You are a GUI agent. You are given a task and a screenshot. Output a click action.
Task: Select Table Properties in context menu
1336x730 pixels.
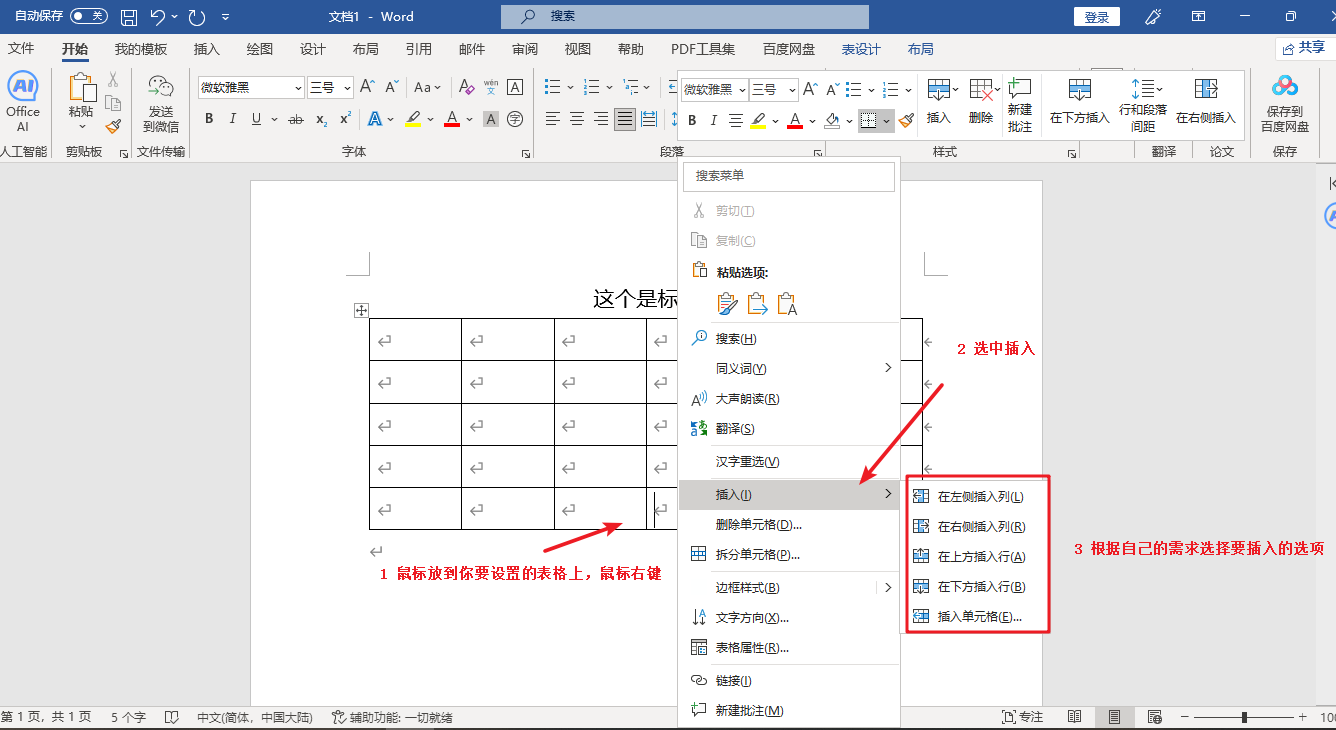pyautogui.click(x=789, y=647)
